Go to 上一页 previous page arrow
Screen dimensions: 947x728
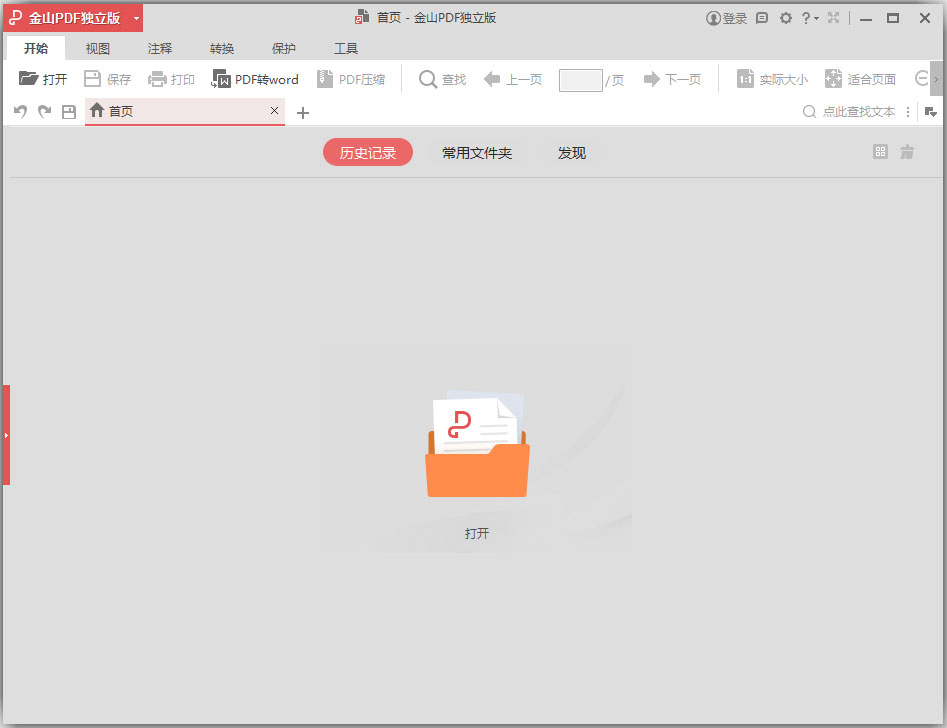pos(492,79)
